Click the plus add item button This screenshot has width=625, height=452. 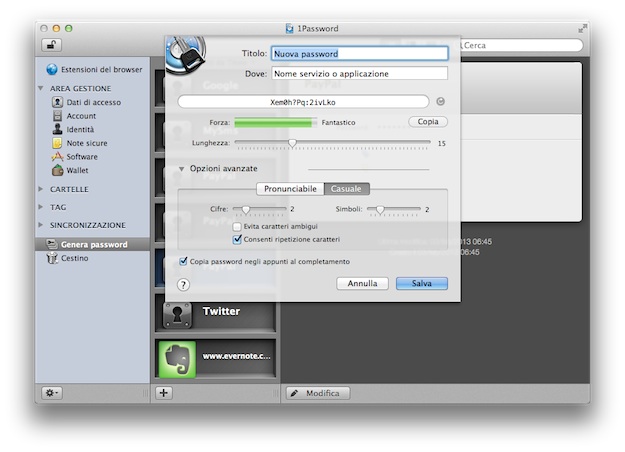[x=163, y=393]
